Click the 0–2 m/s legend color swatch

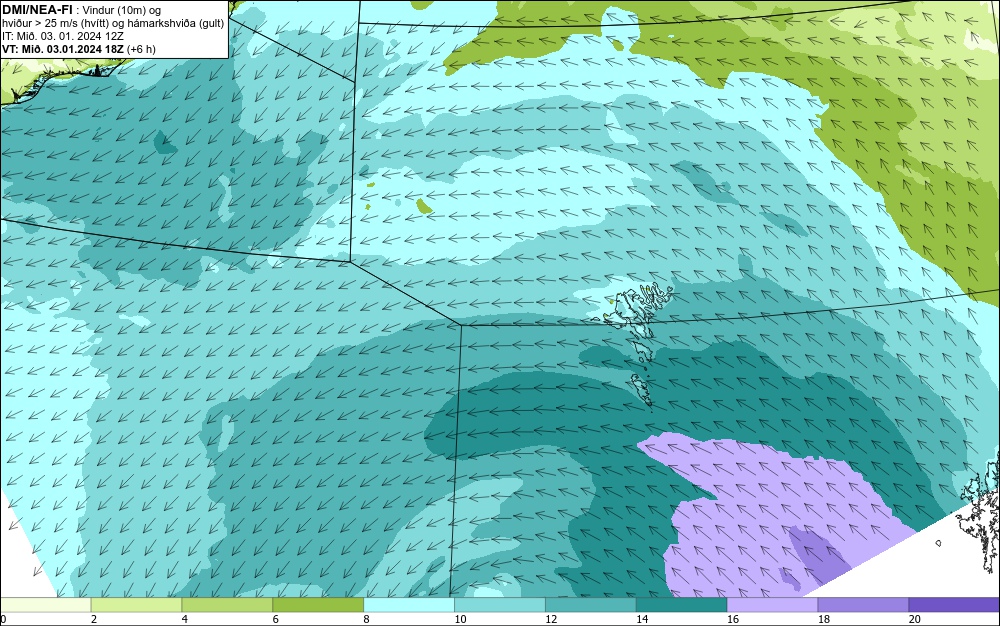(46, 605)
